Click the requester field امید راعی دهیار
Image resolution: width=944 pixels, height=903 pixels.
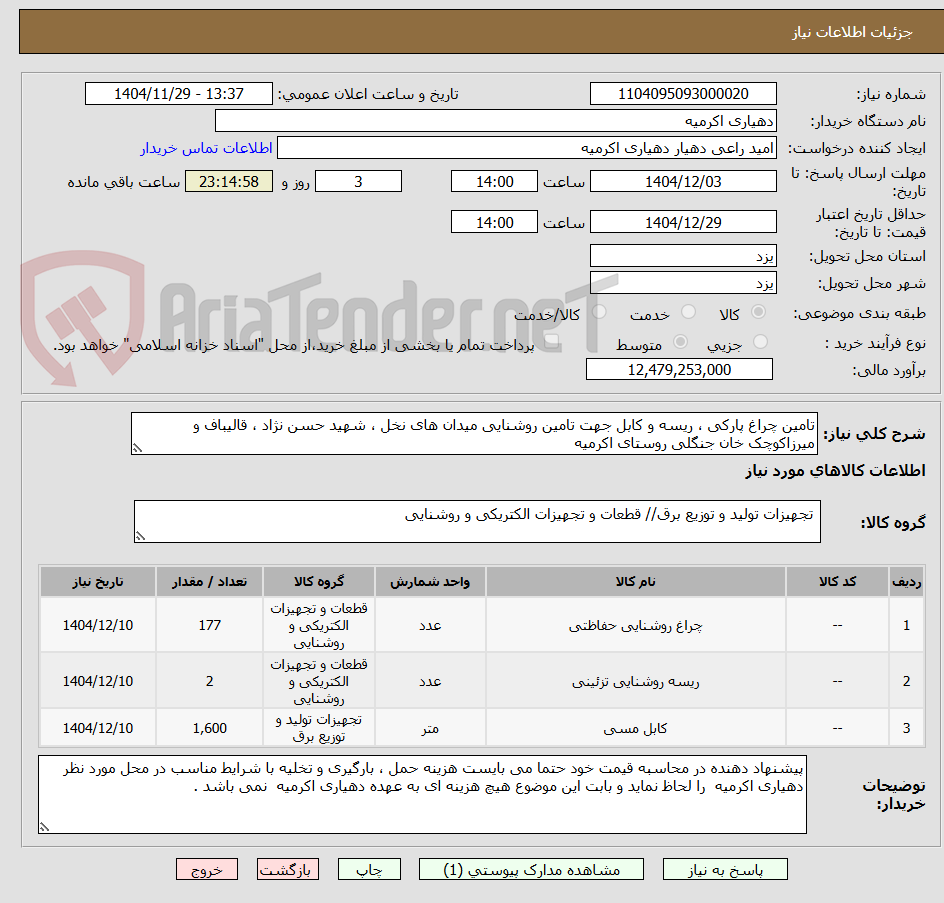[x=527, y=148]
